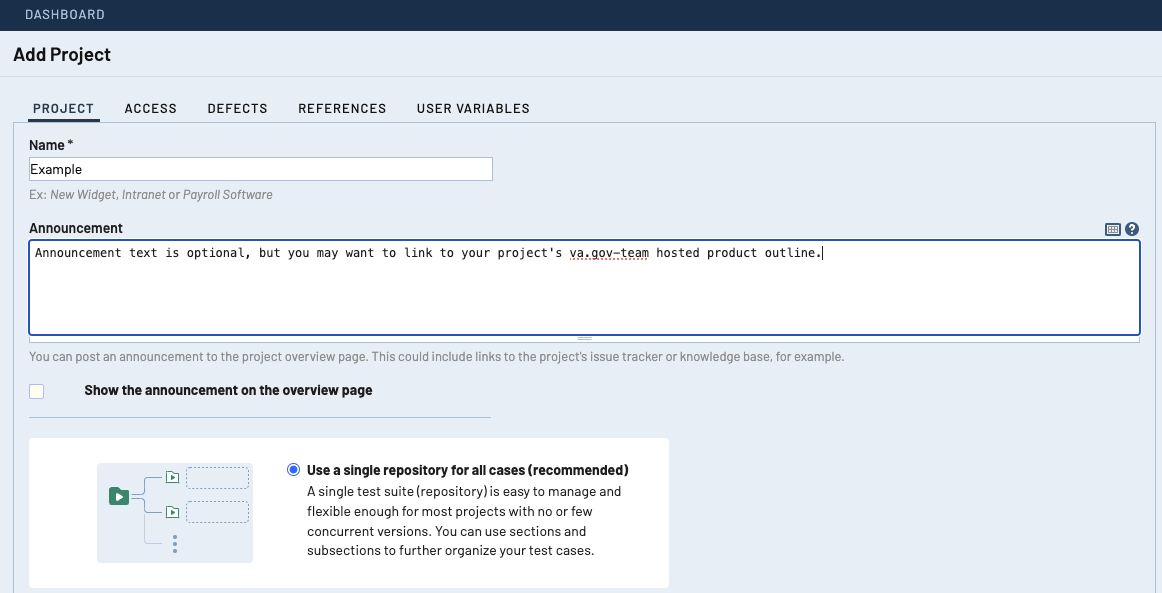Click the top test suite icon in the repository diagram
The height and width of the screenshot is (593, 1162).
pos(173,477)
